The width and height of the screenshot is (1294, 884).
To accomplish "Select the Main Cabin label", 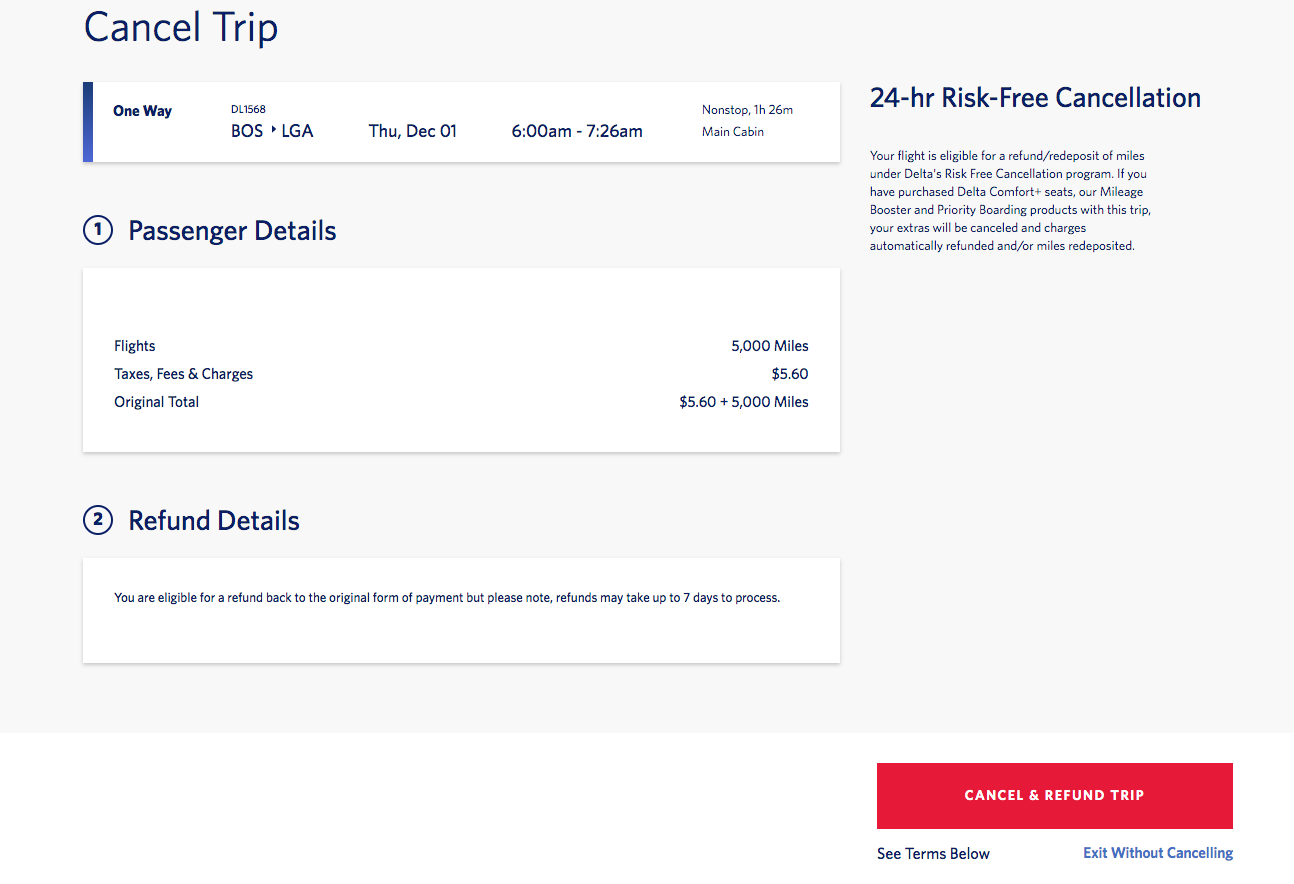I will [732, 131].
